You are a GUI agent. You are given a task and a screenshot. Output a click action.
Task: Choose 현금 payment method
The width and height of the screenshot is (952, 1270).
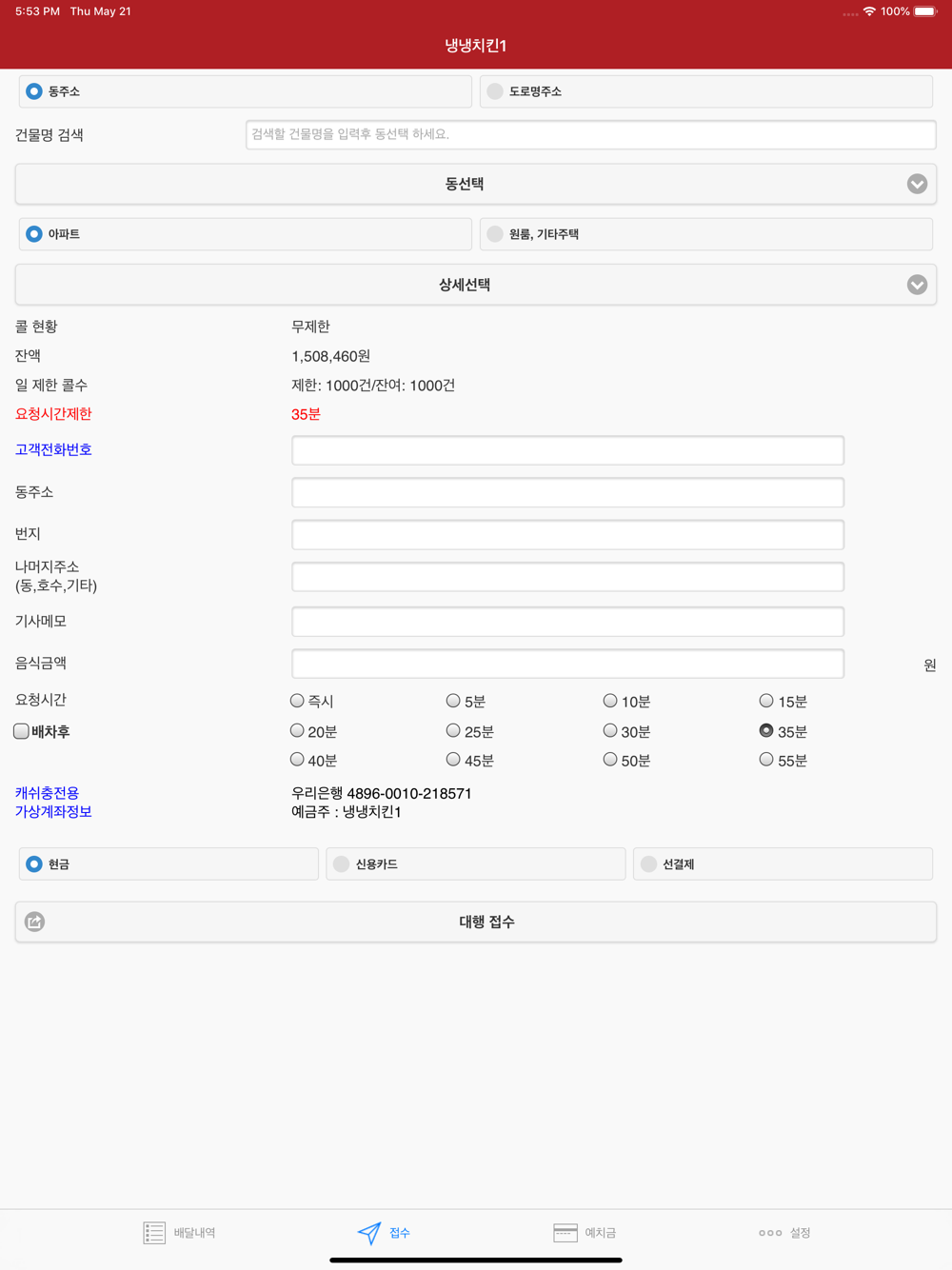[x=169, y=864]
